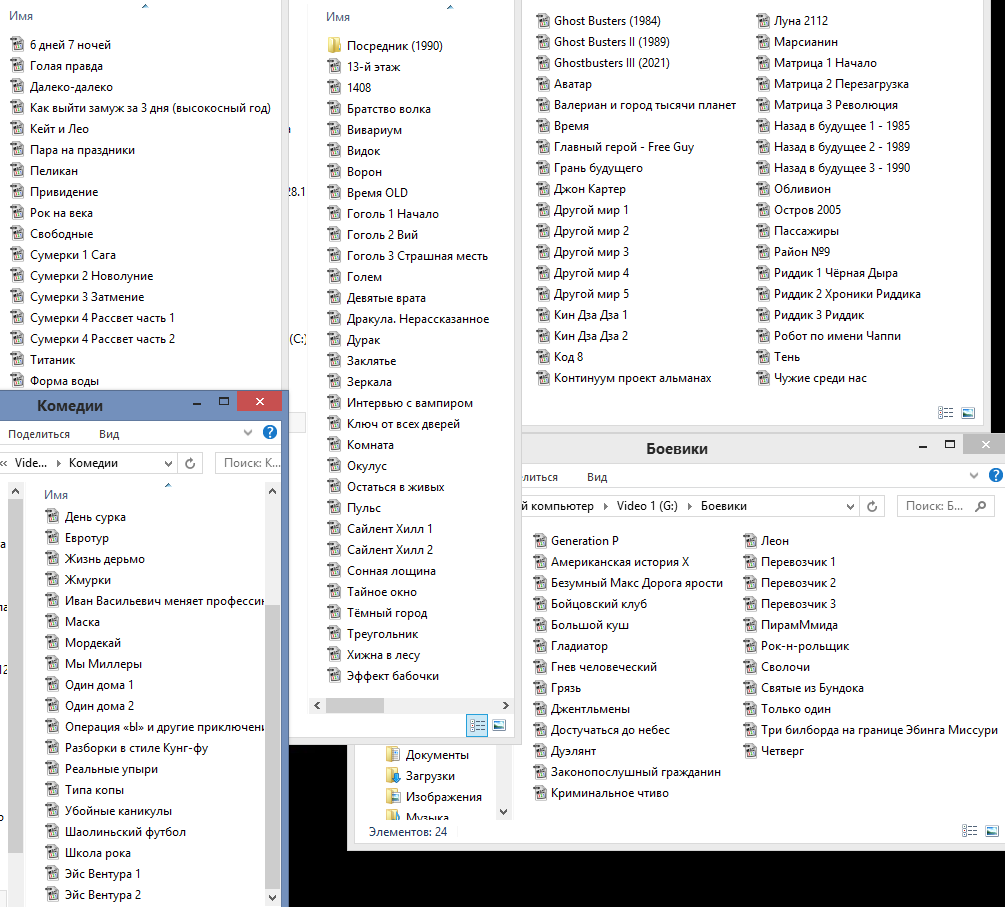
Task: Switch the Боевики window to large thumbnails view
Action: (x=992, y=831)
